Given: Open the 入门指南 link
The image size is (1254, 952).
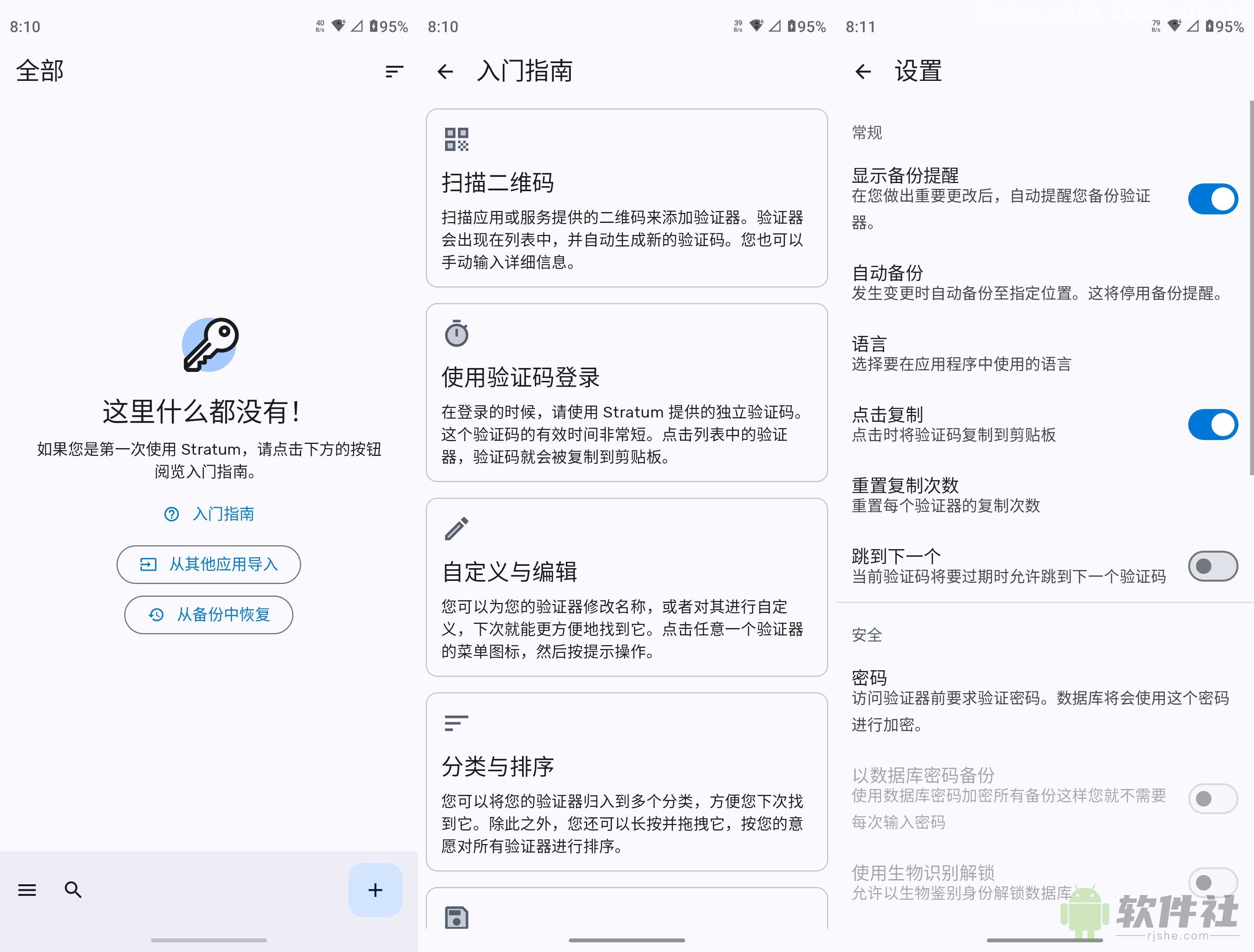Looking at the screenshot, I should click(x=209, y=514).
